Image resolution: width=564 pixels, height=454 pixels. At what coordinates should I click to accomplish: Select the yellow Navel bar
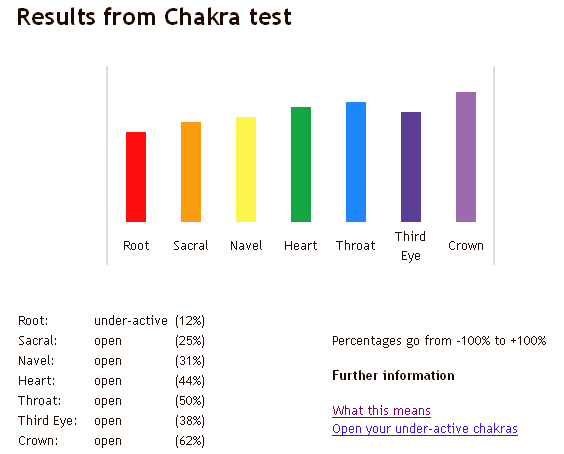click(246, 169)
